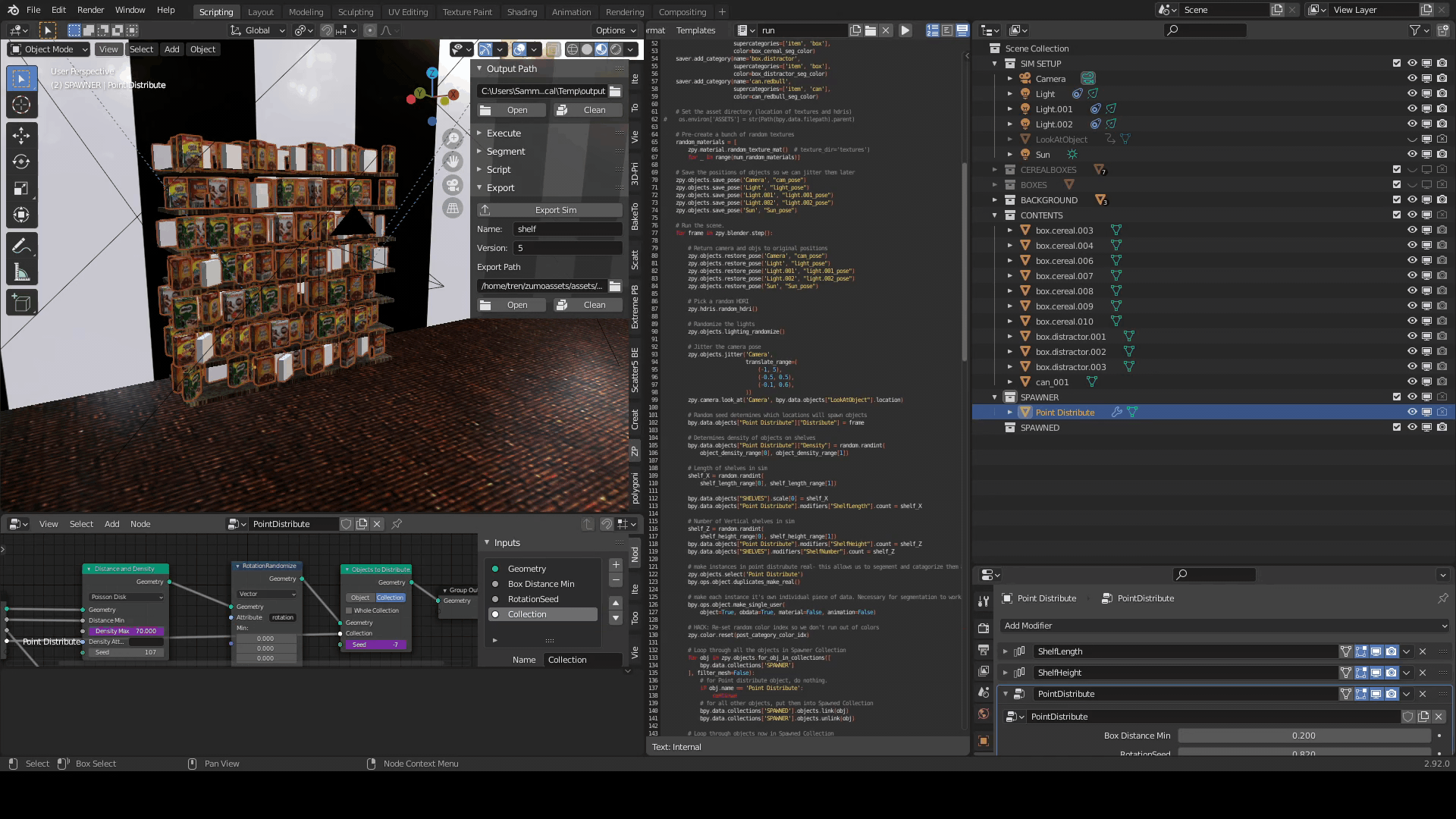
Task: Switch to UV Editing workspace tab
Action: click(x=408, y=12)
